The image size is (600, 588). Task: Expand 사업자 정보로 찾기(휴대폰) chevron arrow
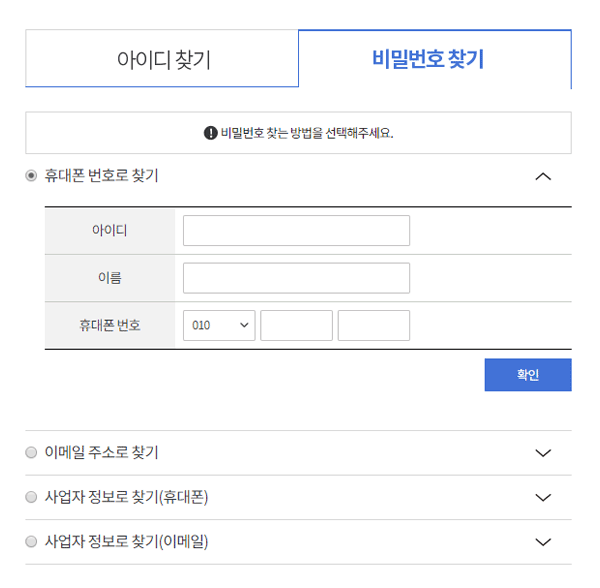tap(543, 497)
